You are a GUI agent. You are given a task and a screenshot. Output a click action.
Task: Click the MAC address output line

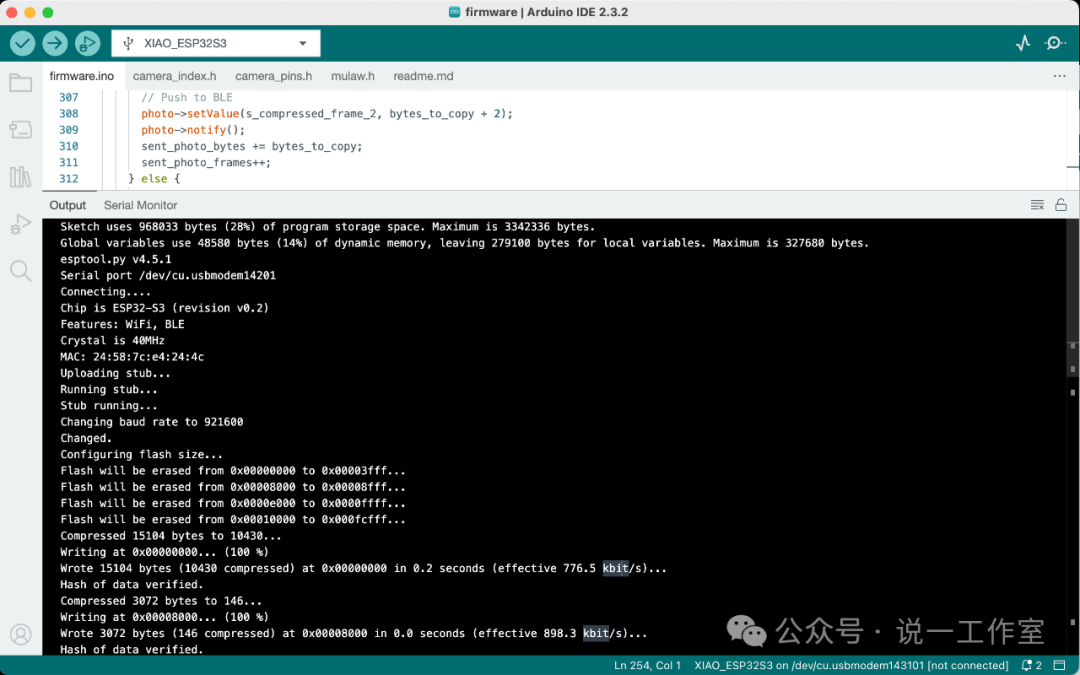(132, 357)
